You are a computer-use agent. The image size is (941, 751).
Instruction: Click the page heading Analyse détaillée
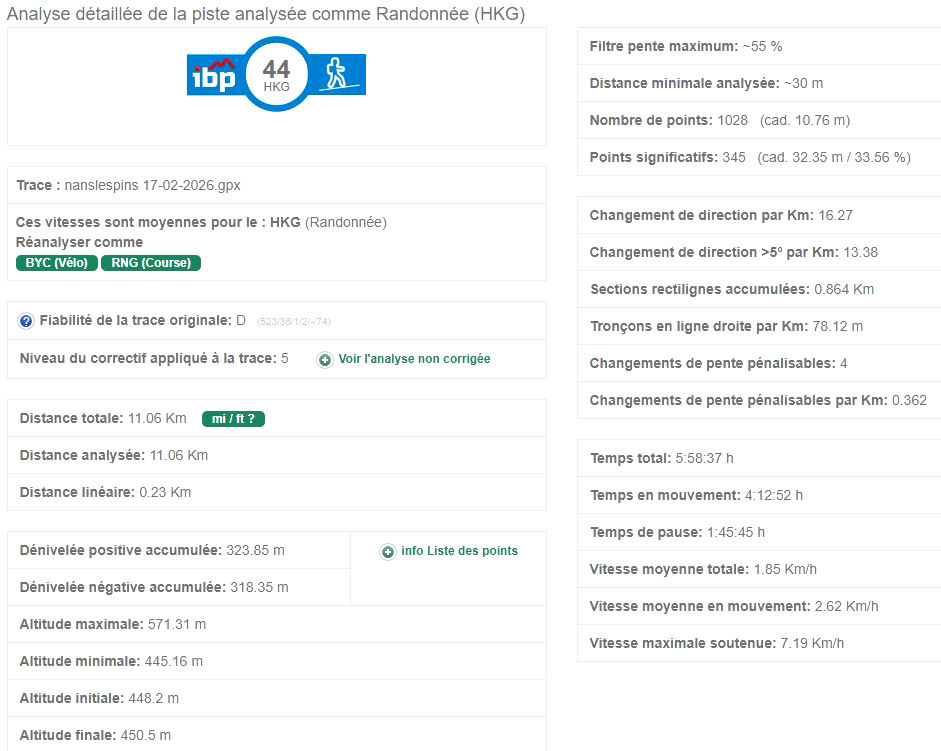pos(265,14)
